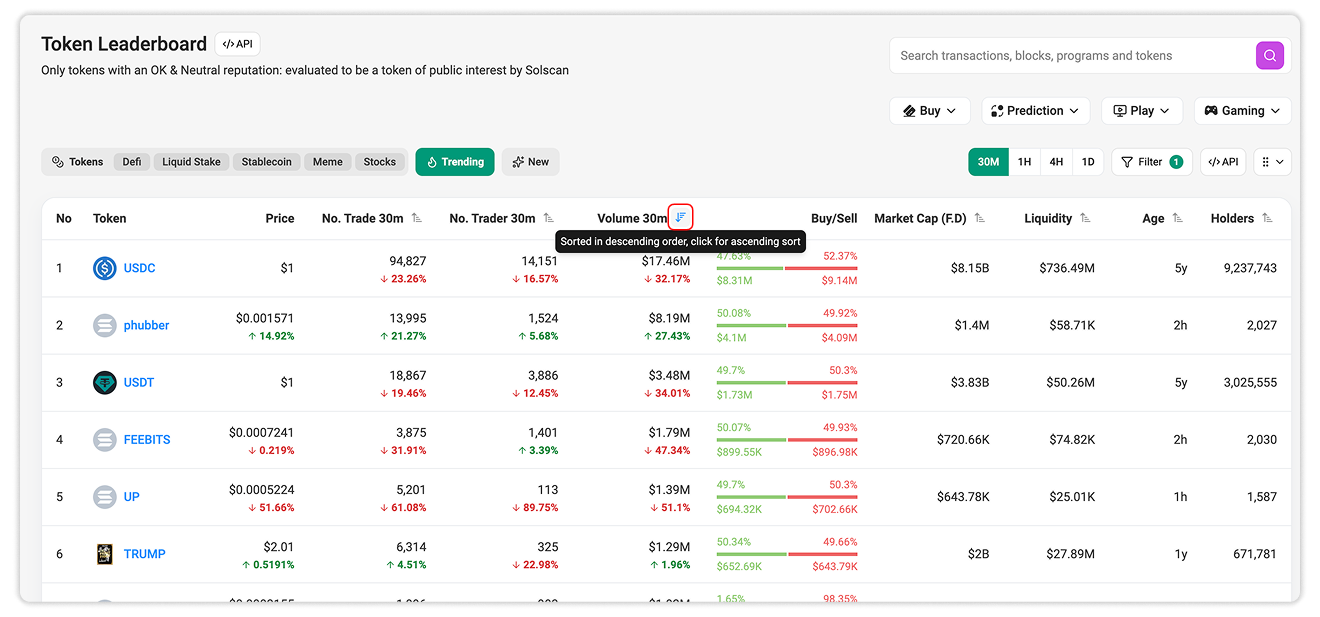Open the phubber token link
Viewport: 1320px width, 617px height.
pos(147,325)
